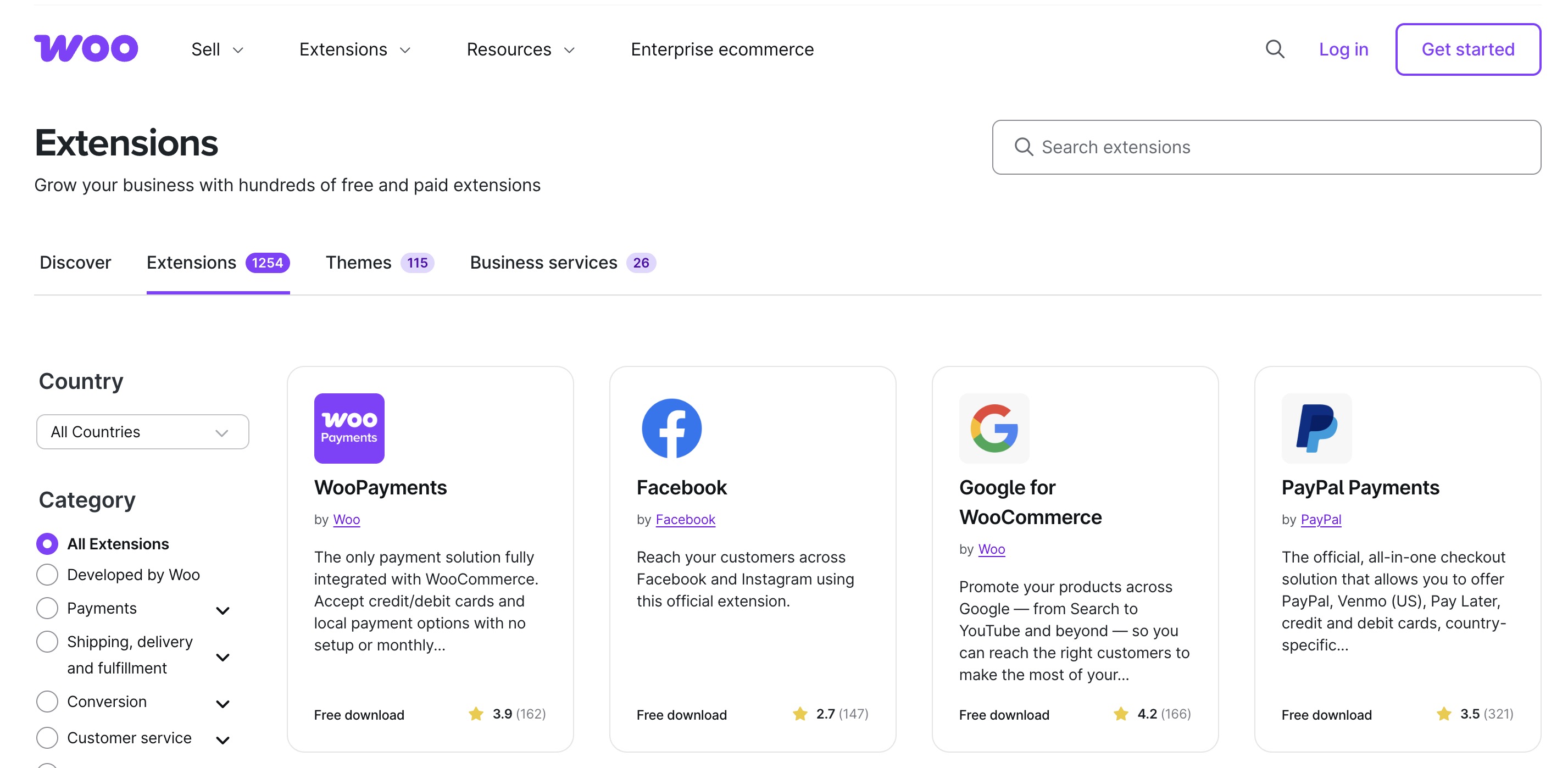
Task: Click the Get started button
Action: (1467, 49)
